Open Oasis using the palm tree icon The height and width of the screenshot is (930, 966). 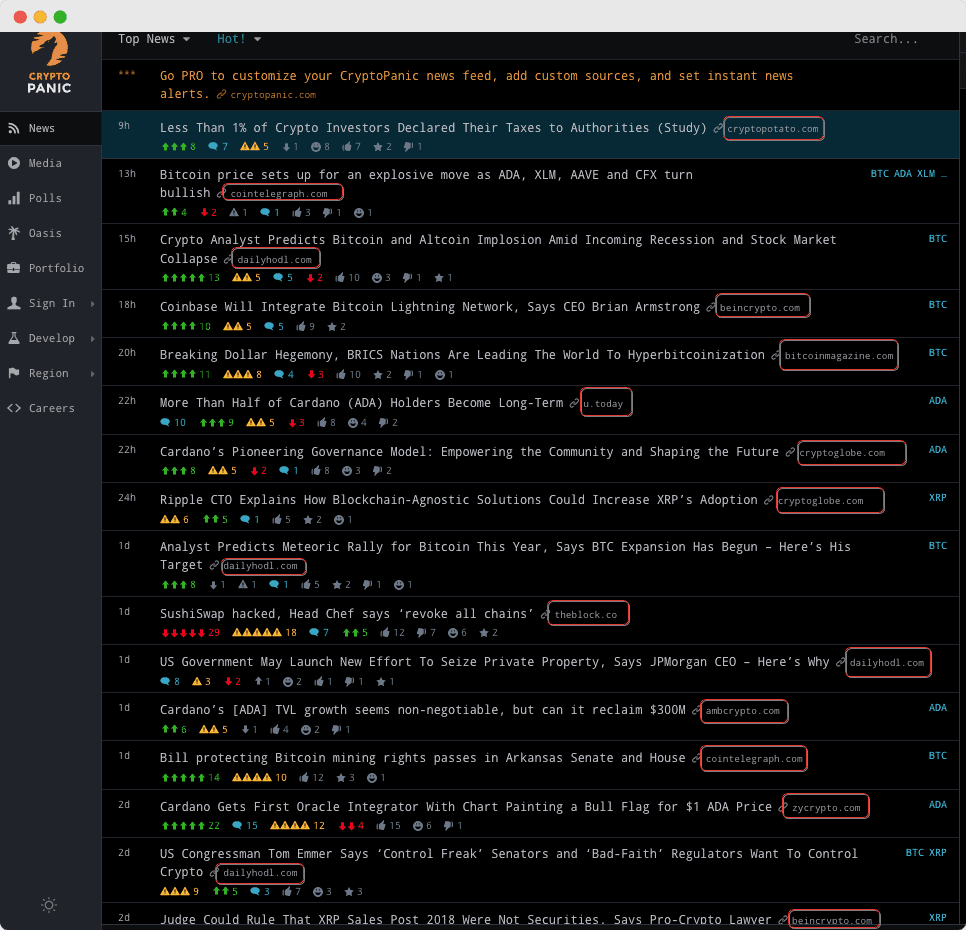tap(14, 233)
